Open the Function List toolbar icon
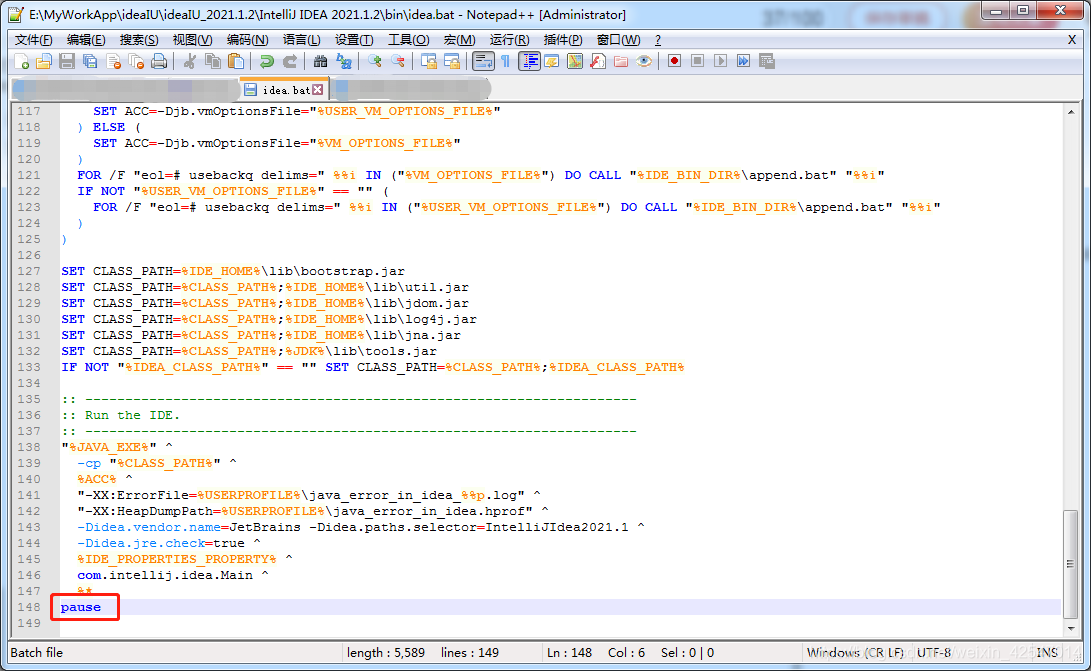This screenshot has height=671, width=1091. (598, 62)
